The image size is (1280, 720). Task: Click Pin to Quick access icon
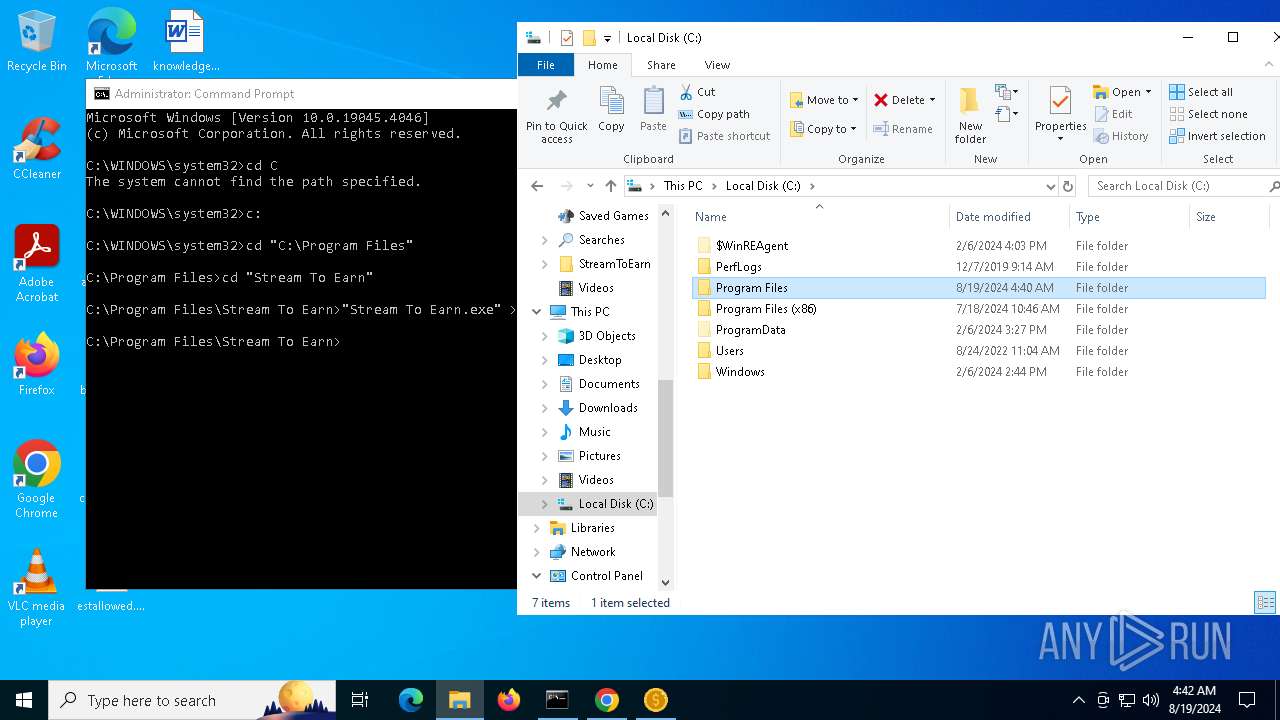tap(557, 116)
